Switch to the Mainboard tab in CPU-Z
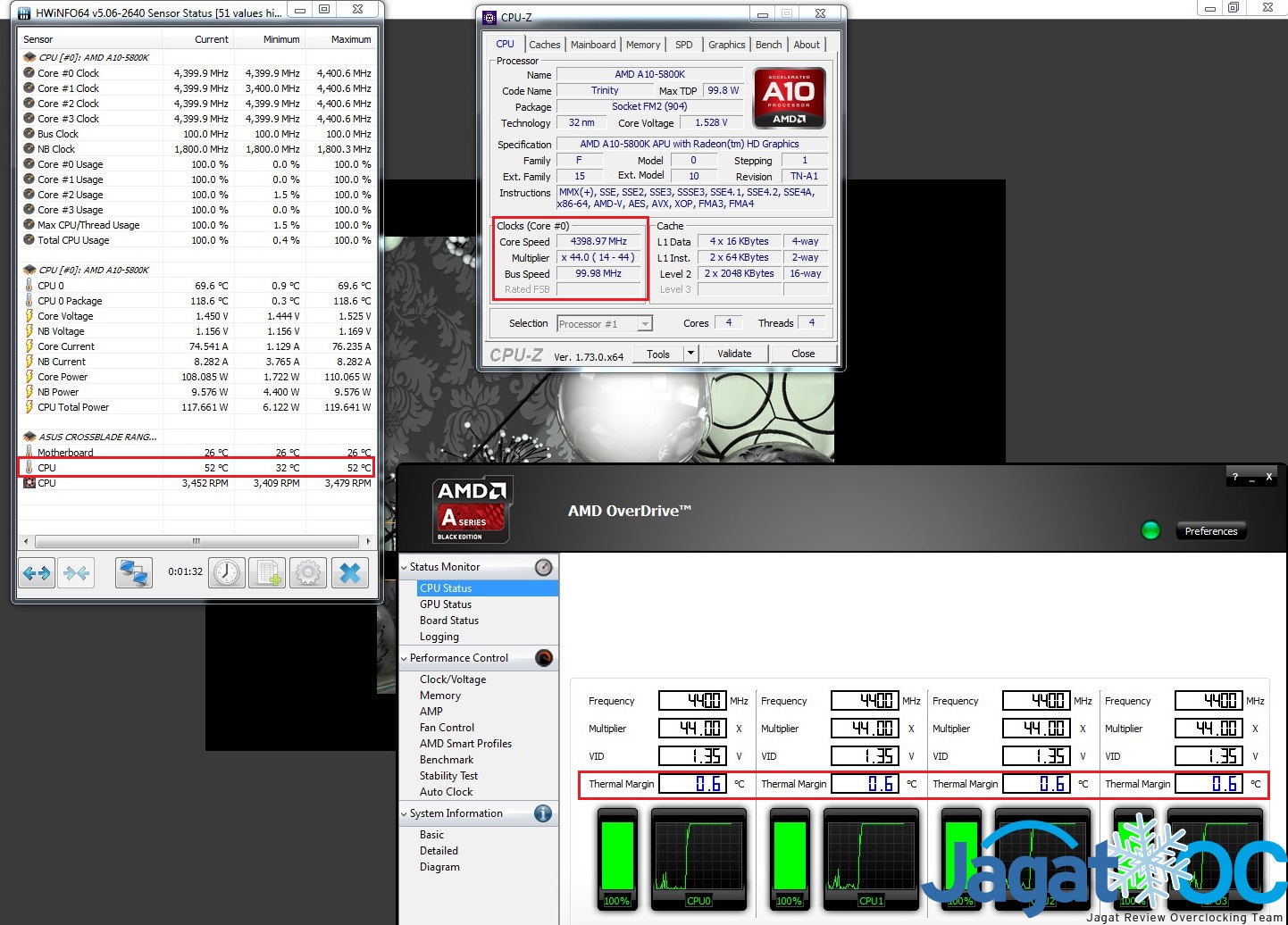This screenshot has height=925, width=1288. pyautogui.click(x=593, y=45)
